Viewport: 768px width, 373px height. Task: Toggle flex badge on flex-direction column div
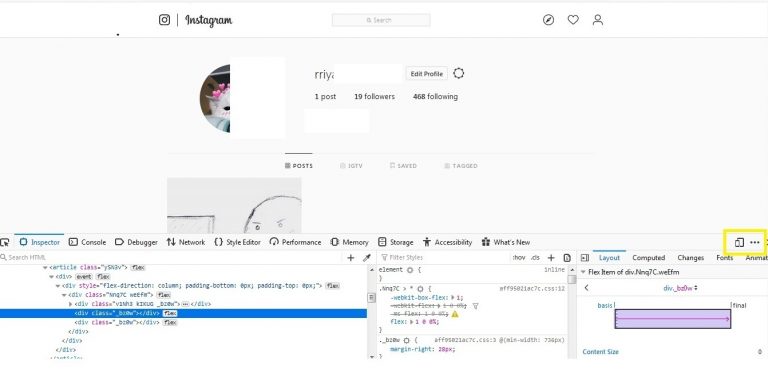(333, 286)
